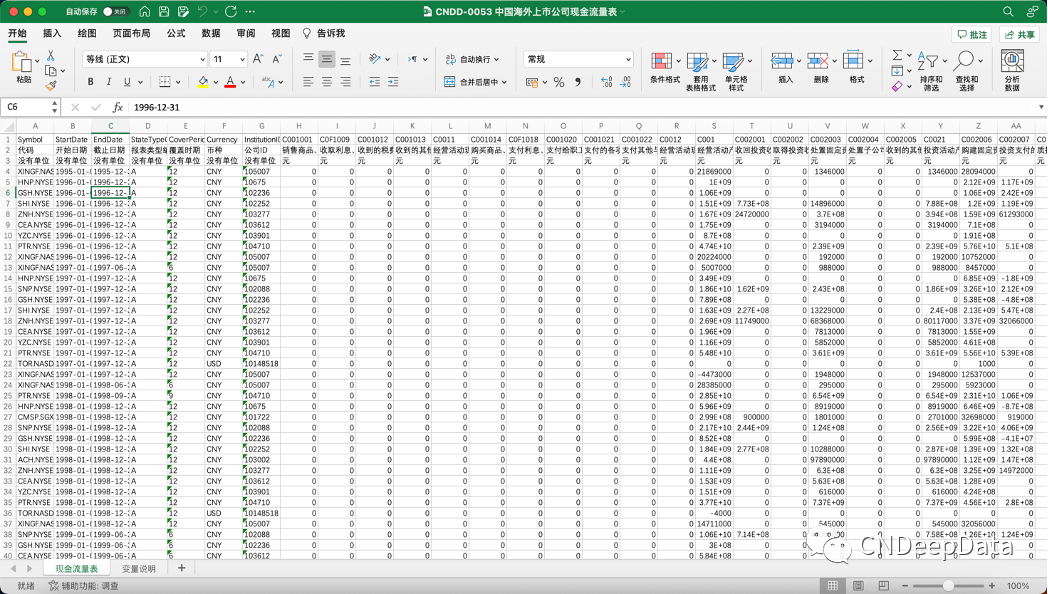Open the 开始 ribbon tab
Viewport: 1048px width, 594px height.
(x=17, y=33)
